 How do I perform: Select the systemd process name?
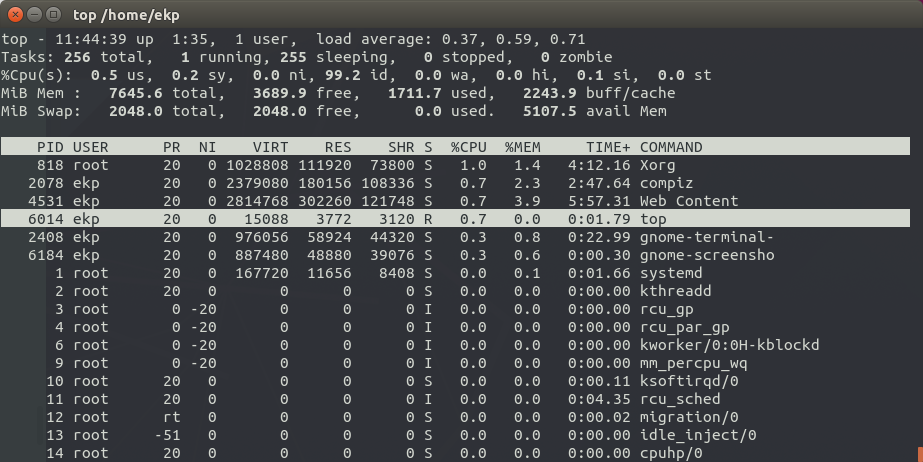point(671,272)
